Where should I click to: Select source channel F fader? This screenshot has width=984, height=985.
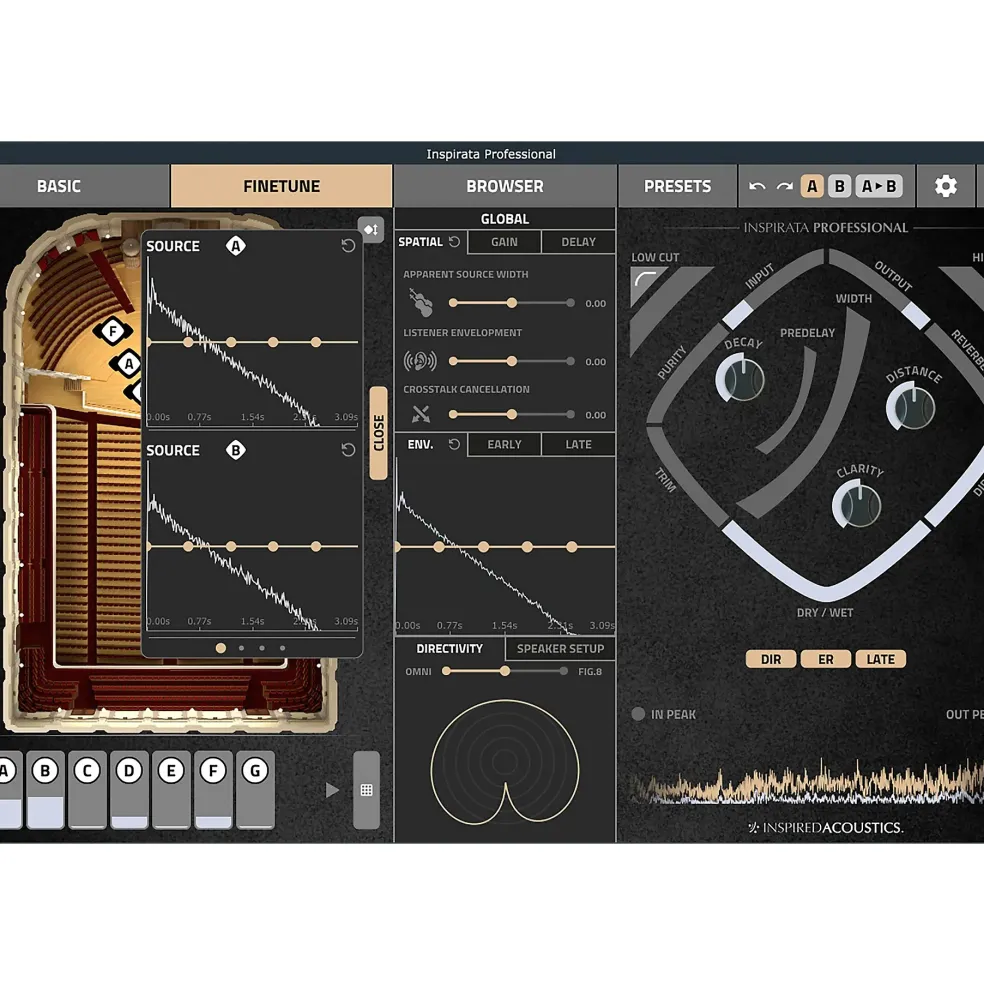pyautogui.click(x=213, y=790)
